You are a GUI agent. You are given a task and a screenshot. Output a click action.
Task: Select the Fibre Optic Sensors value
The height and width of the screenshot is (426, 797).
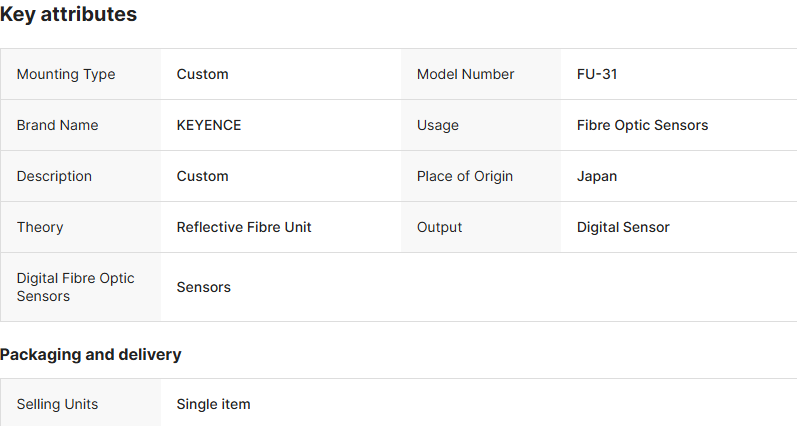point(642,125)
